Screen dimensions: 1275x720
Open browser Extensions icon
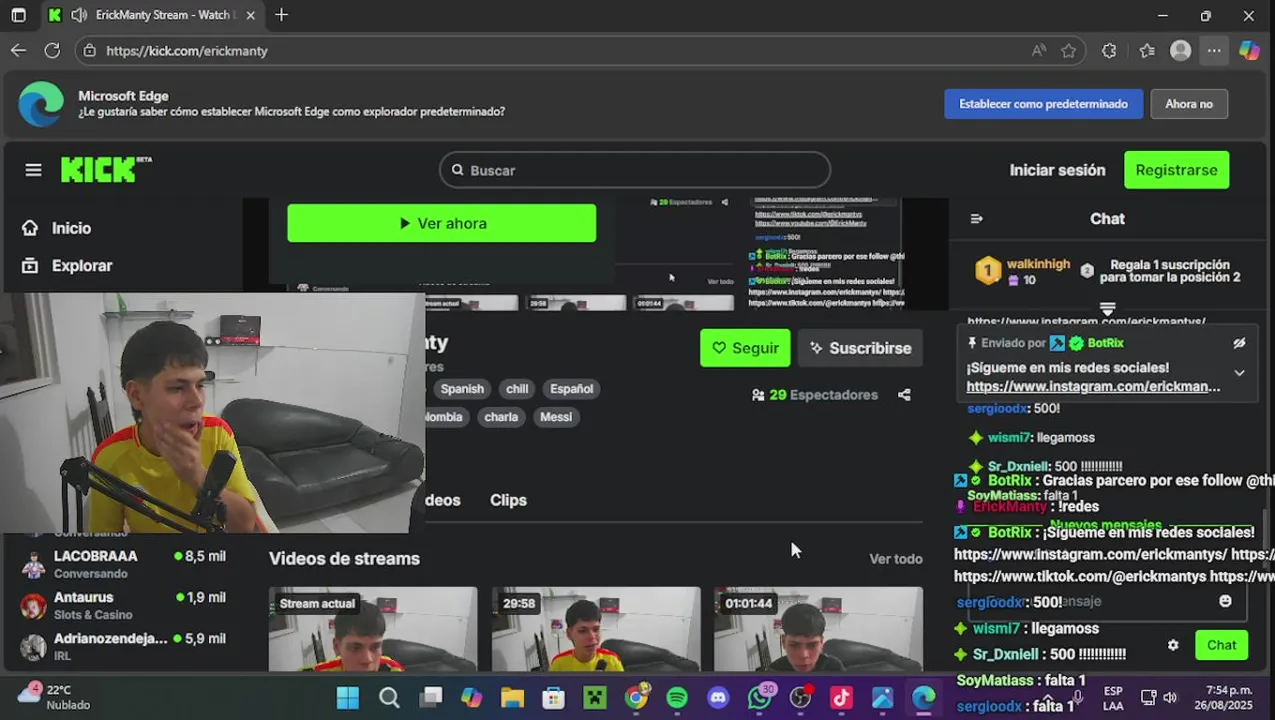pos(1109,50)
